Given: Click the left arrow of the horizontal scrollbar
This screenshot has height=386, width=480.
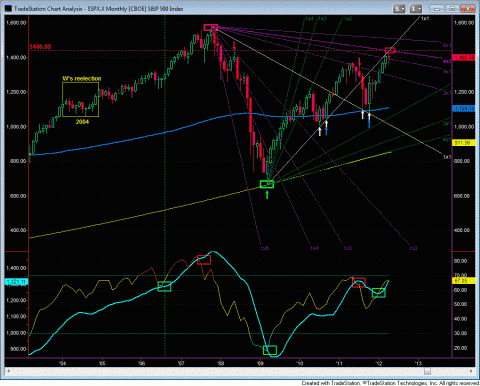Looking at the screenshot, I should tap(8, 370).
